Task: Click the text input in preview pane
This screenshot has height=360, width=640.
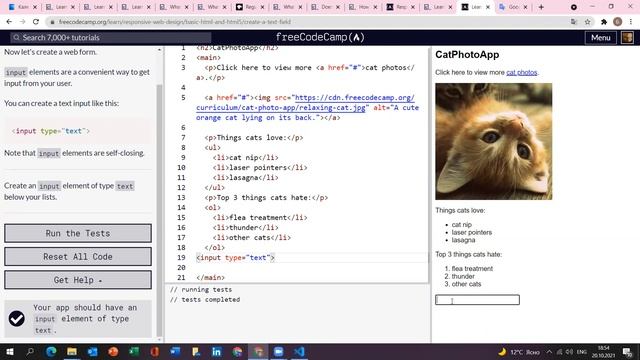Action: (477, 300)
